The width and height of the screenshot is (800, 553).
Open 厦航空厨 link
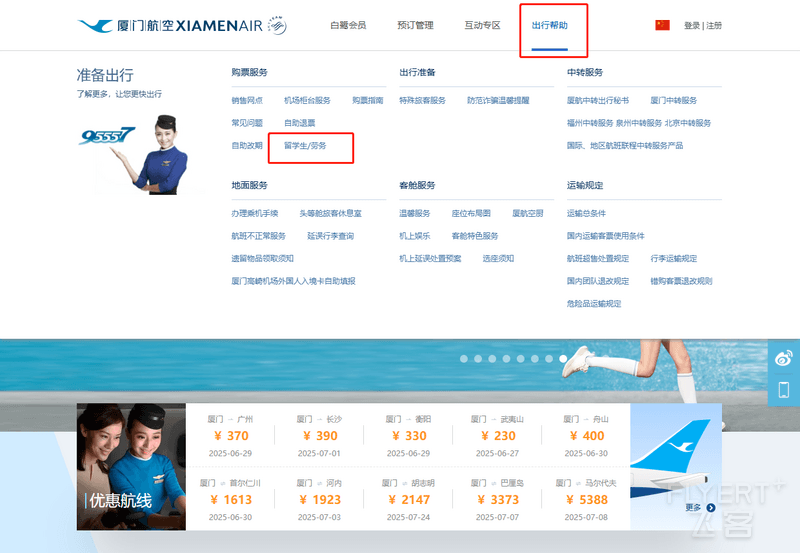pos(528,213)
